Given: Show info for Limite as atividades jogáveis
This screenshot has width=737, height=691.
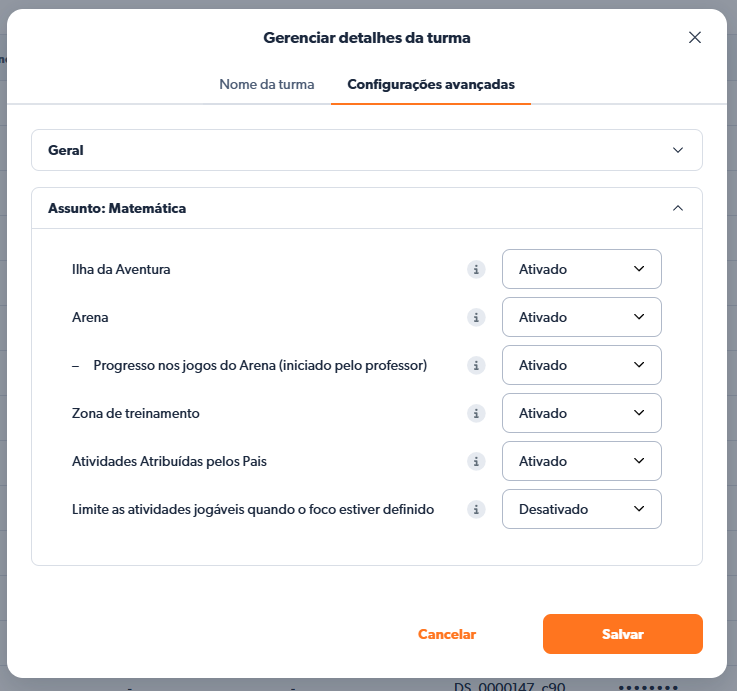Looking at the screenshot, I should pyautogui.click(x=476, y=509).
